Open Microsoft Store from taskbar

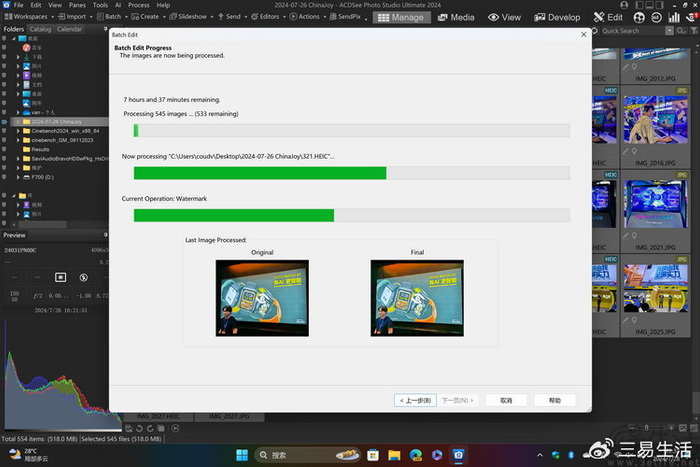[373, 455]
